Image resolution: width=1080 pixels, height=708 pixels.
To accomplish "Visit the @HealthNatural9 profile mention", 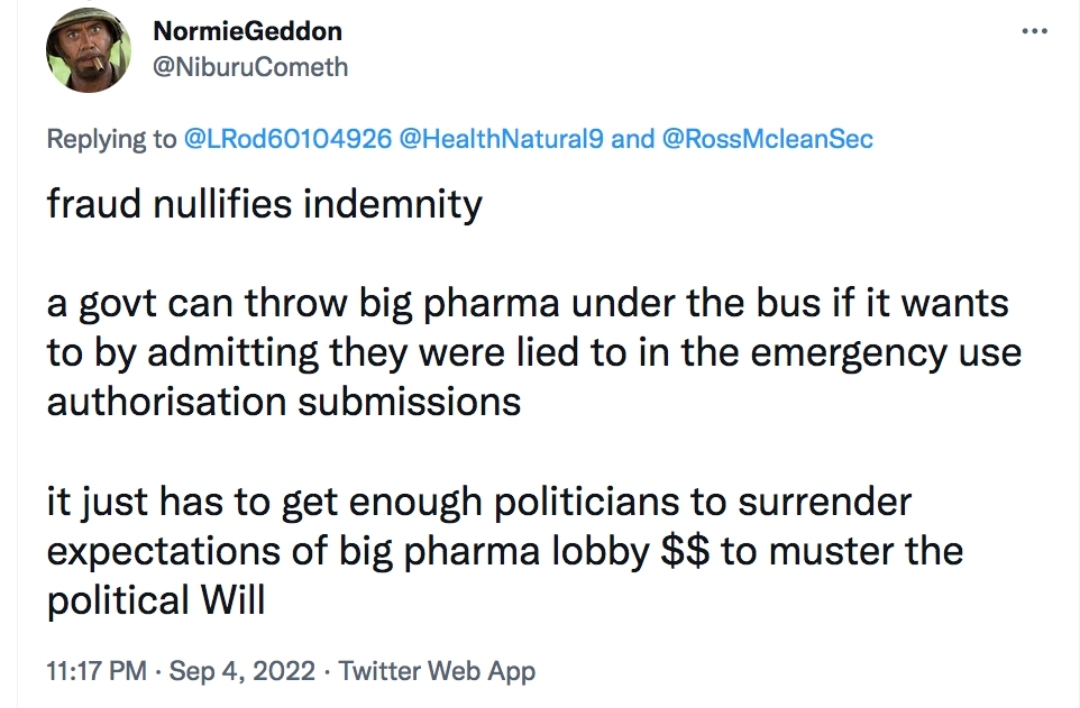I will click(x=501, y=139).
